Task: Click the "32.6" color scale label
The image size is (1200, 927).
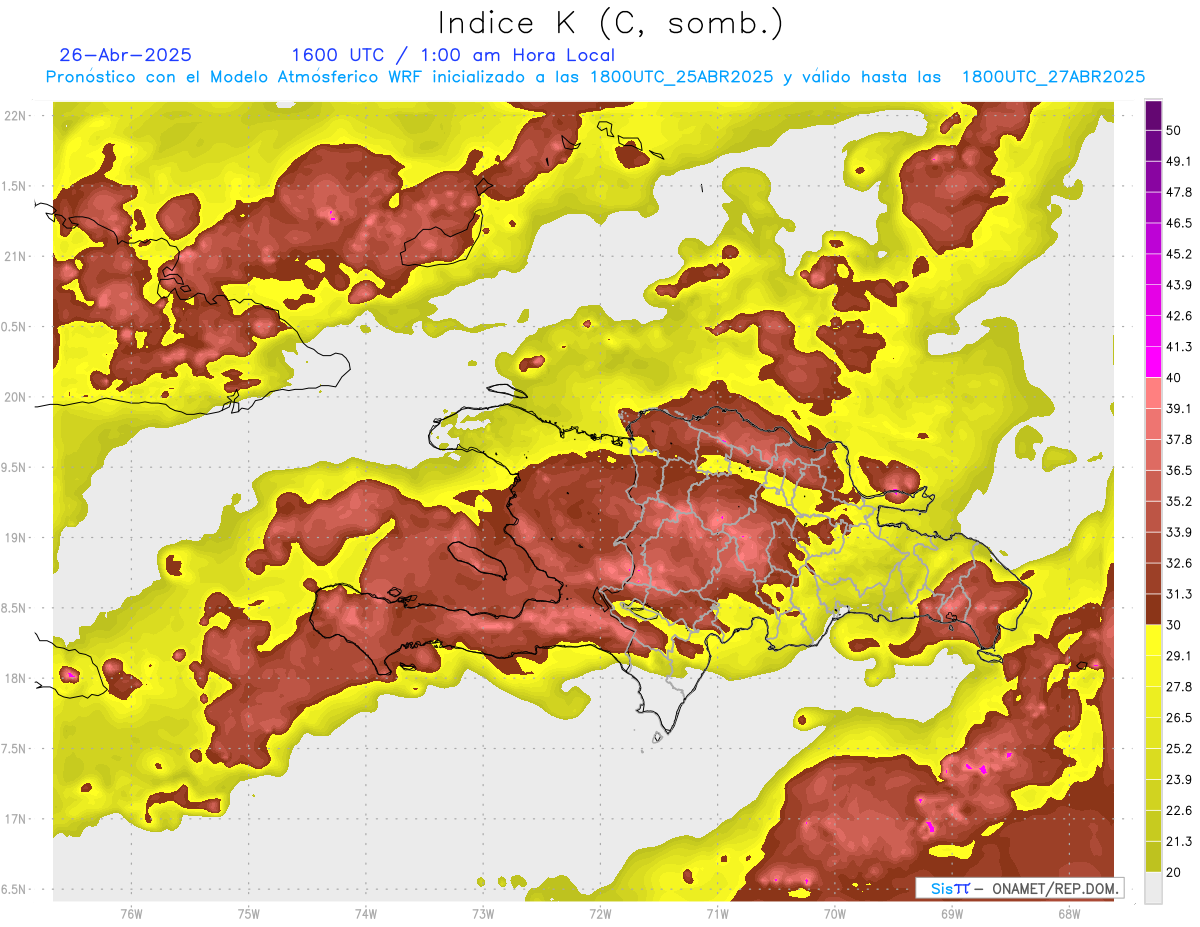Action: coord(1178,563)
